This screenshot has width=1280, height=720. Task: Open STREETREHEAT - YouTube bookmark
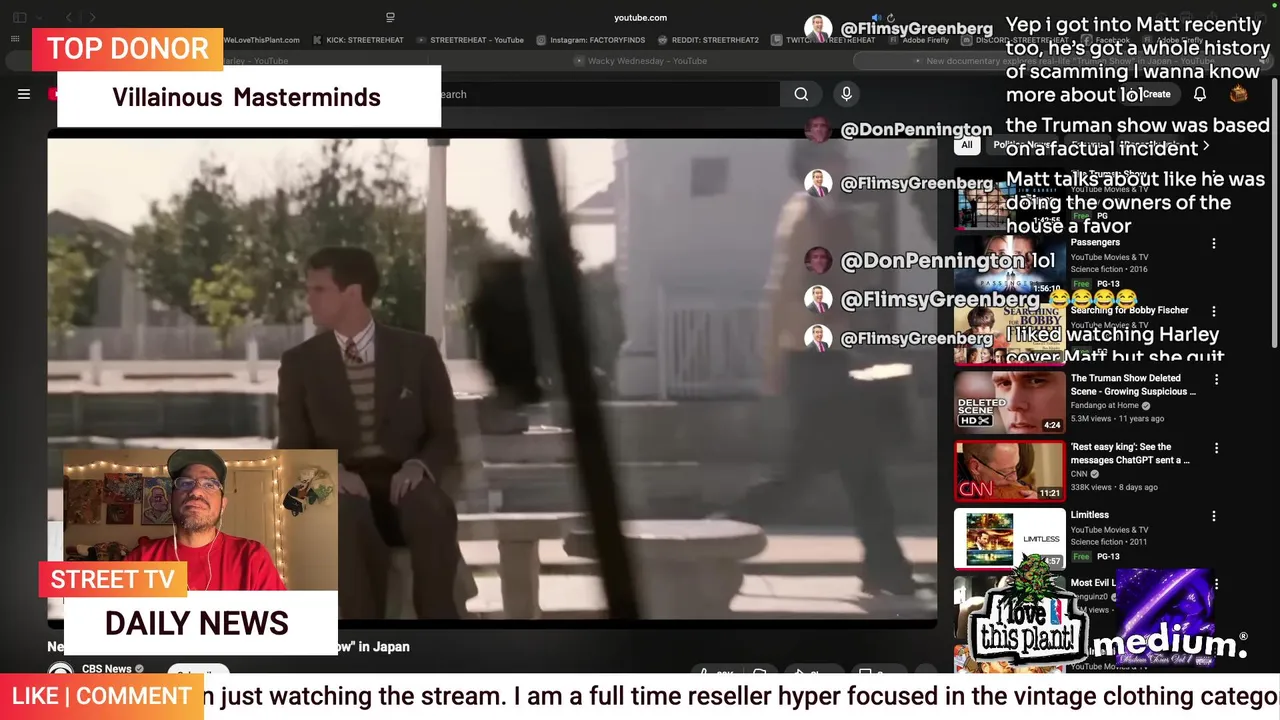click(x=470, y=40)
